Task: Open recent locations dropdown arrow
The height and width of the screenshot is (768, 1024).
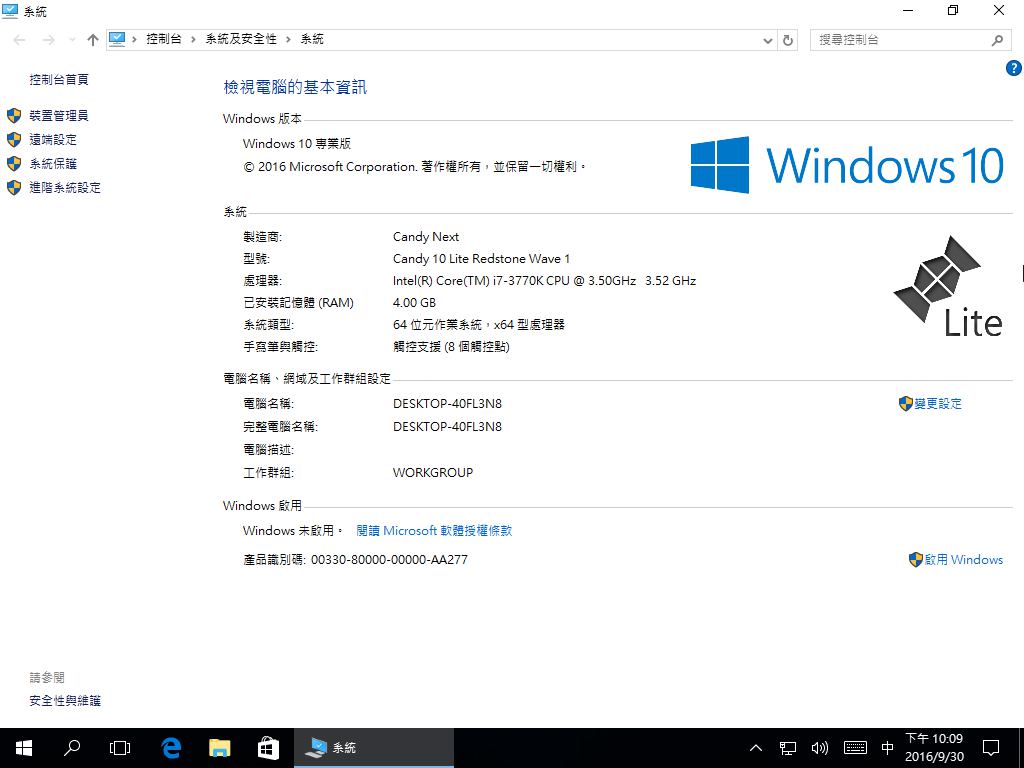Action: tap(72, 40)
